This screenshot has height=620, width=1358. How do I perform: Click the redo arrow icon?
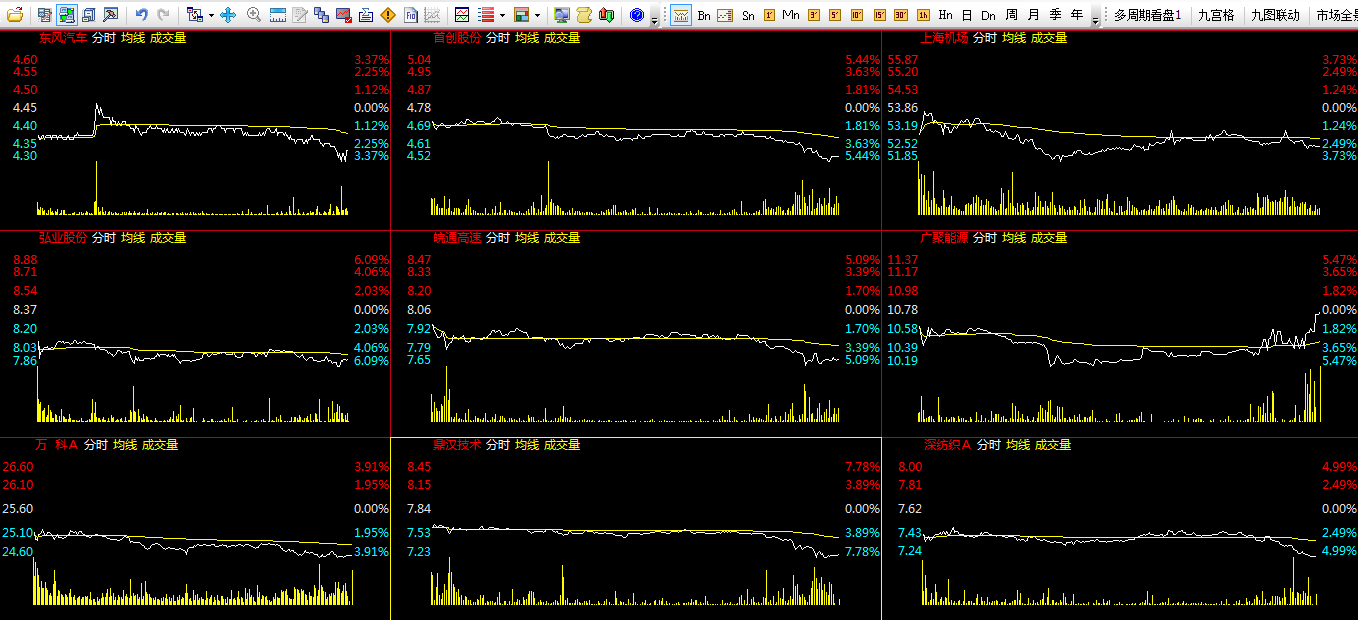(x=164, y=15)
